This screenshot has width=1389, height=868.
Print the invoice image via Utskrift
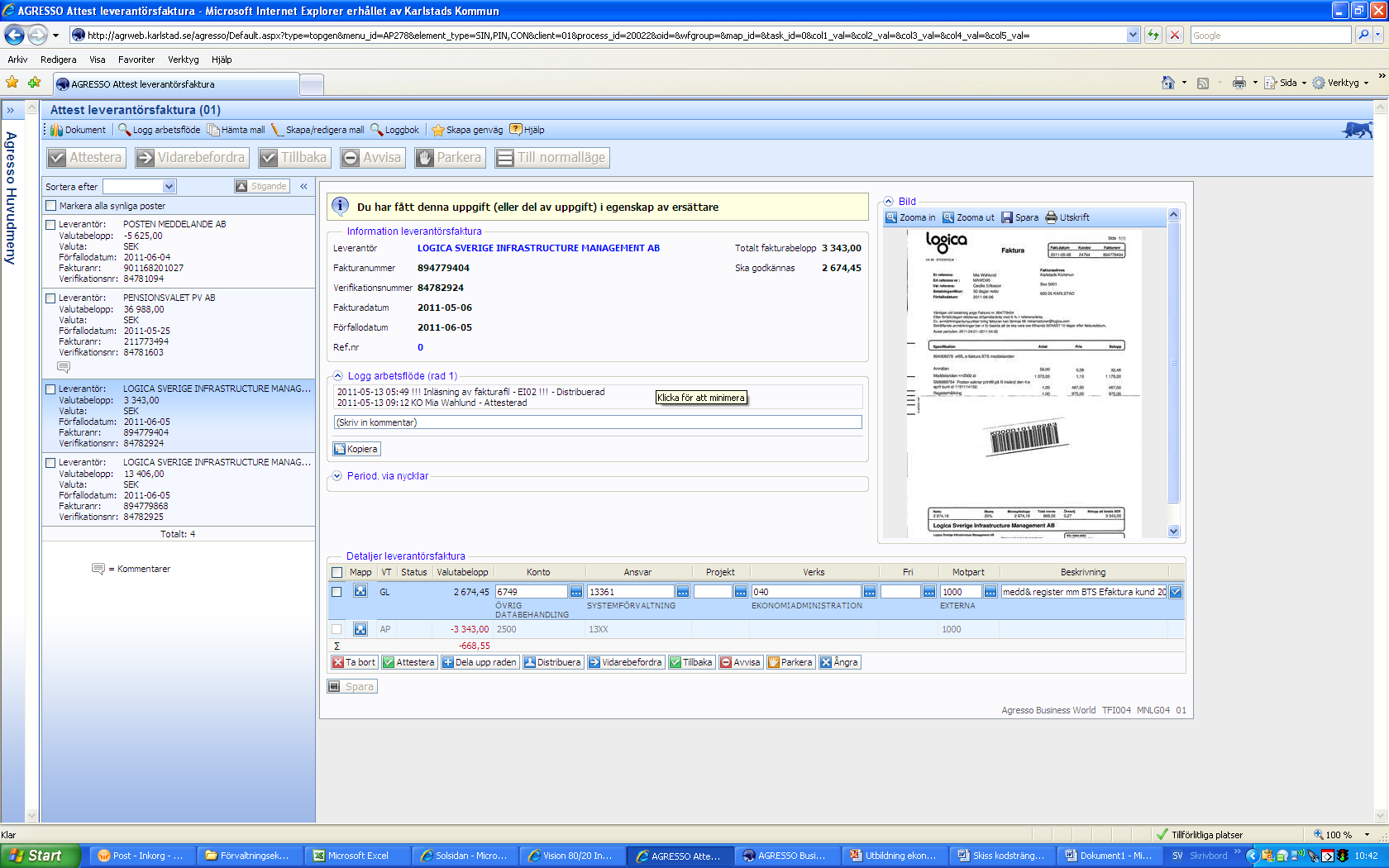[x=1067, y=217]
